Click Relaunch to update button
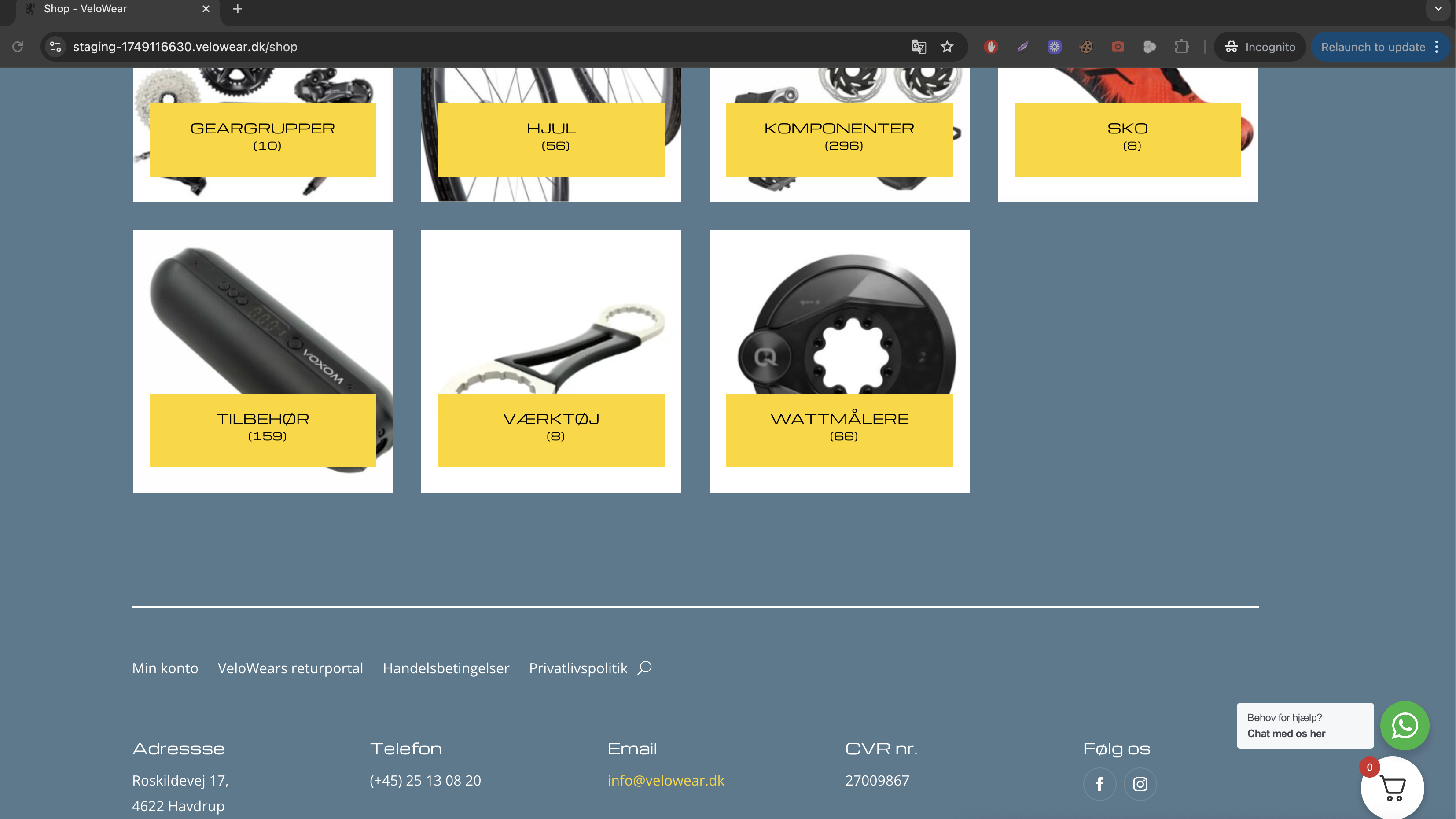The image size is (1456, 819). coord(1372,46)
